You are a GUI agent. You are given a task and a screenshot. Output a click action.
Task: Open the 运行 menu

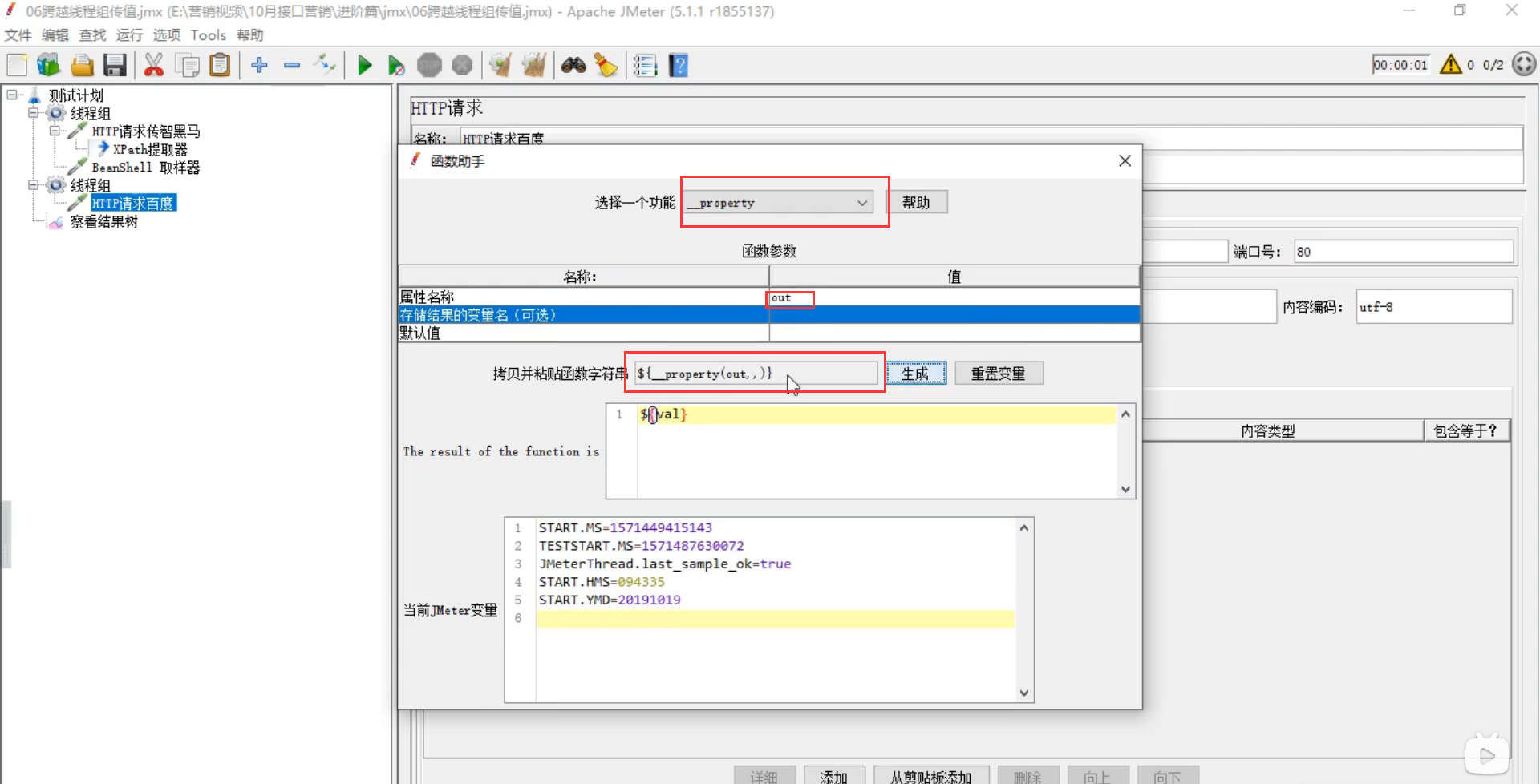129,35
